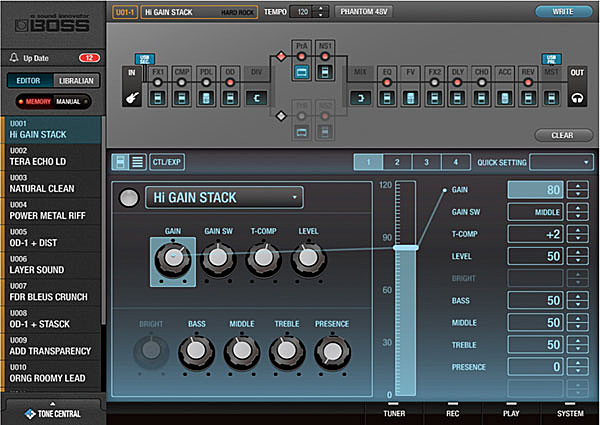Open the GAIN SW Middle value selector
Screen dimensions: 600x425
[535, 211]
